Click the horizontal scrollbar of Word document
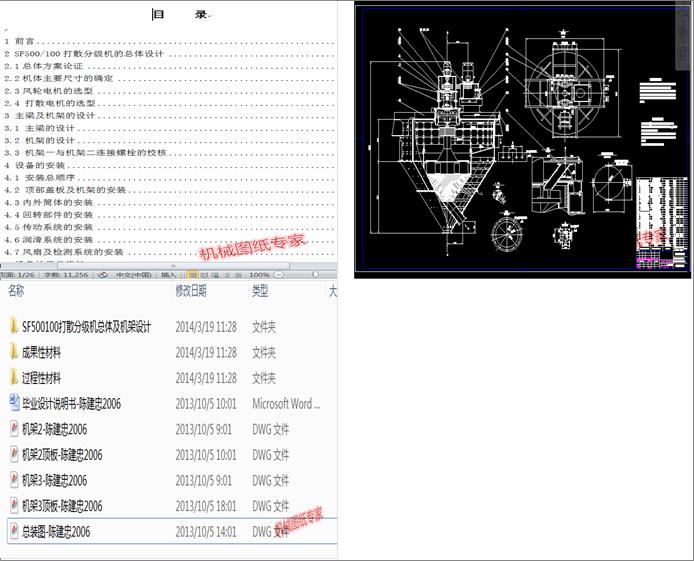The image size is (694, 561). [x=174, y=266]
